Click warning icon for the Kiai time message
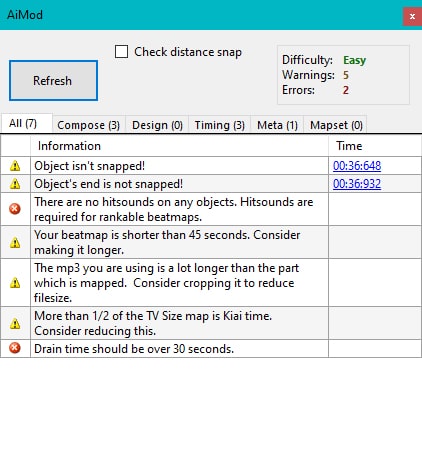The height and width of the screenshot is (475, 422). pos(15,323)
